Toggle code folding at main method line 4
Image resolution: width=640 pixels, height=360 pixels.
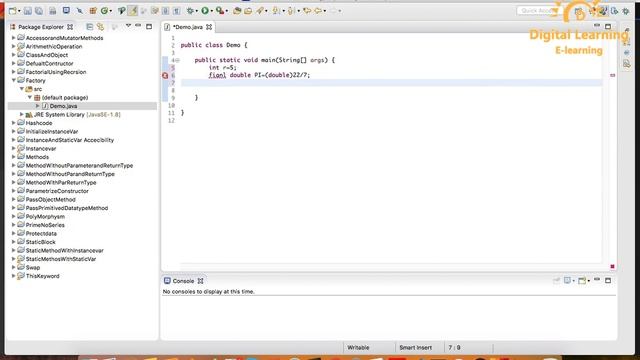pos(178,60)
